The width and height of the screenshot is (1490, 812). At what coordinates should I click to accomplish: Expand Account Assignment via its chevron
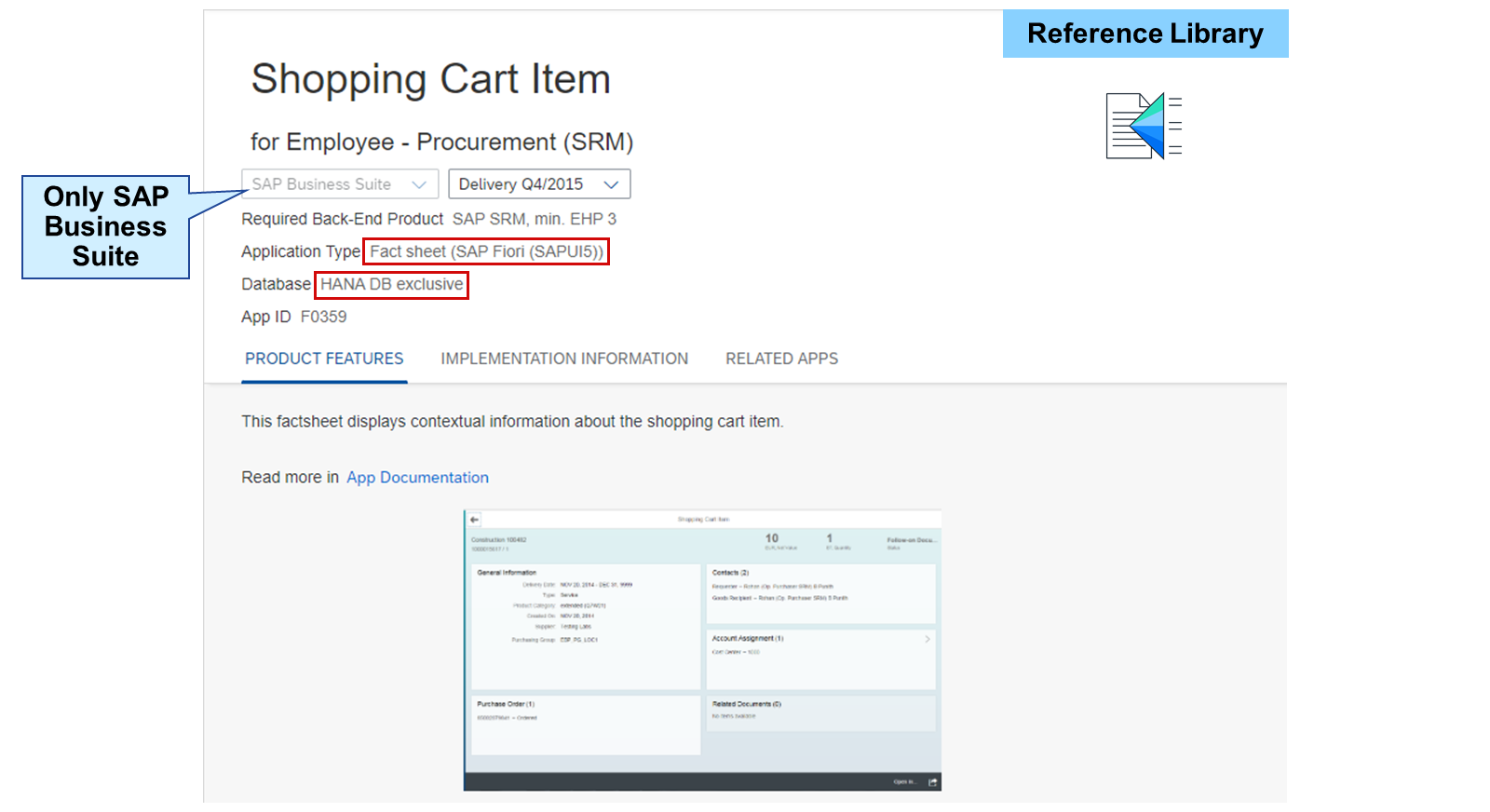point(927,639)
